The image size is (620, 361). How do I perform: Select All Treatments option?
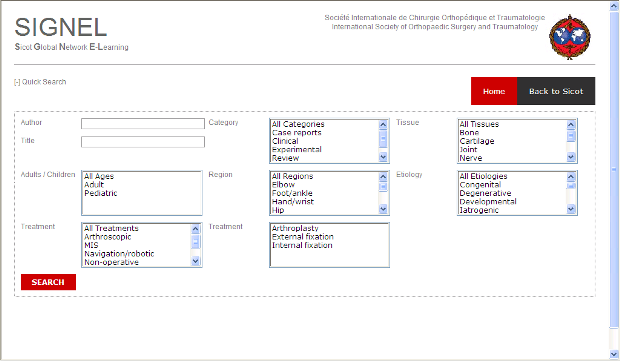point(111,229)
